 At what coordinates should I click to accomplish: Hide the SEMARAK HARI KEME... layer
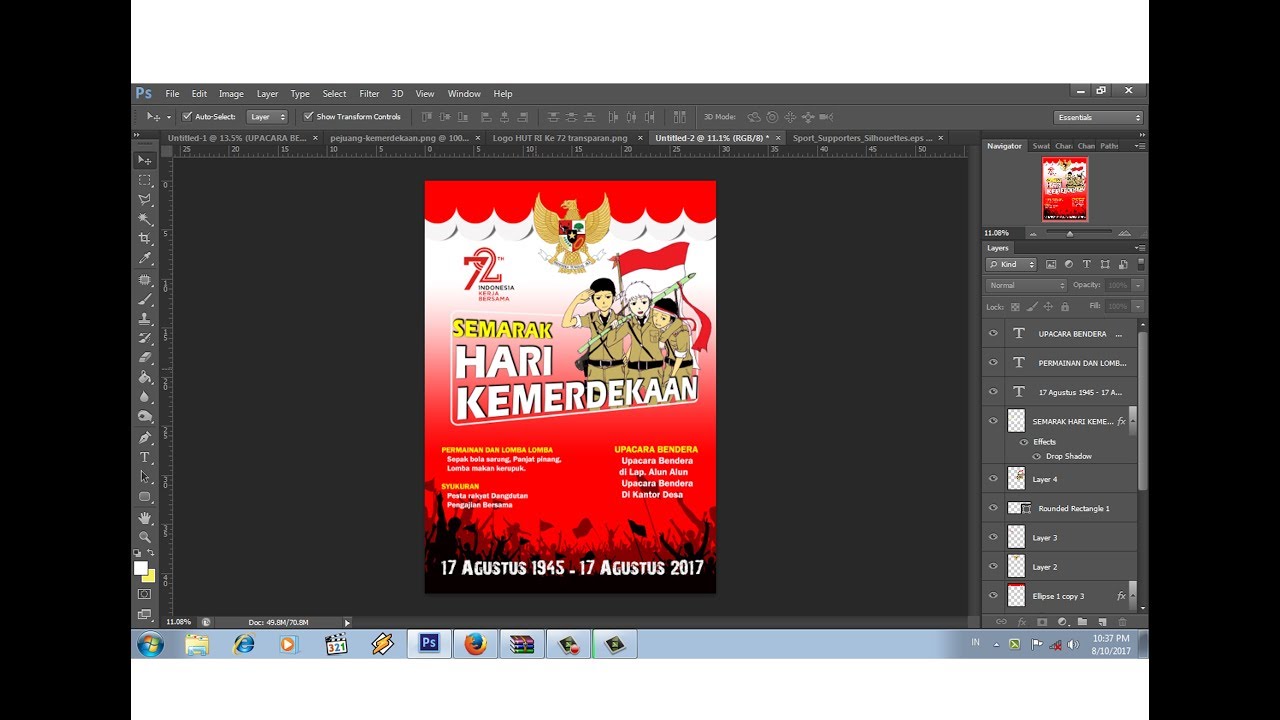tap(993, 421)
